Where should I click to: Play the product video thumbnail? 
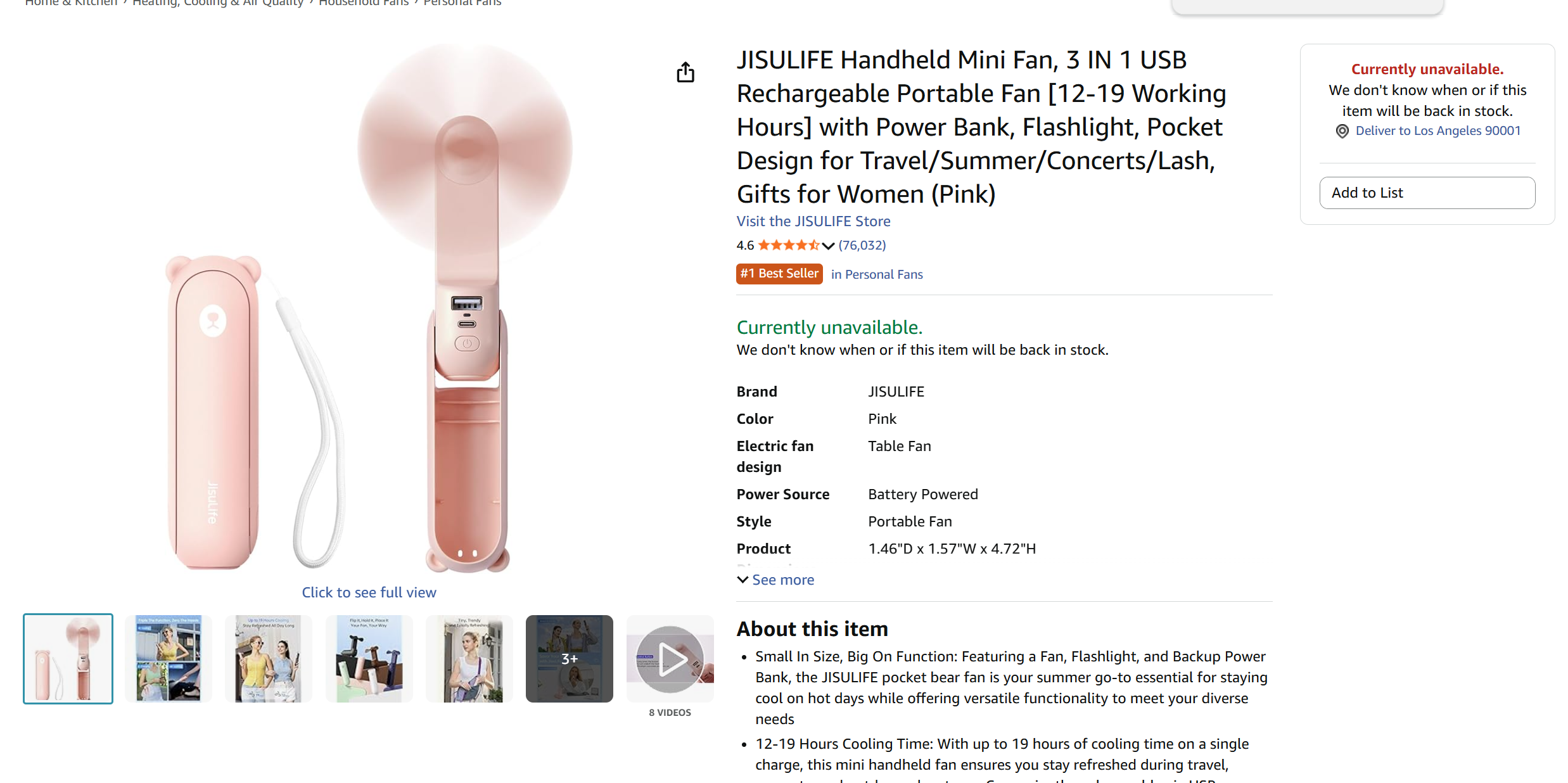click(670, 659)
